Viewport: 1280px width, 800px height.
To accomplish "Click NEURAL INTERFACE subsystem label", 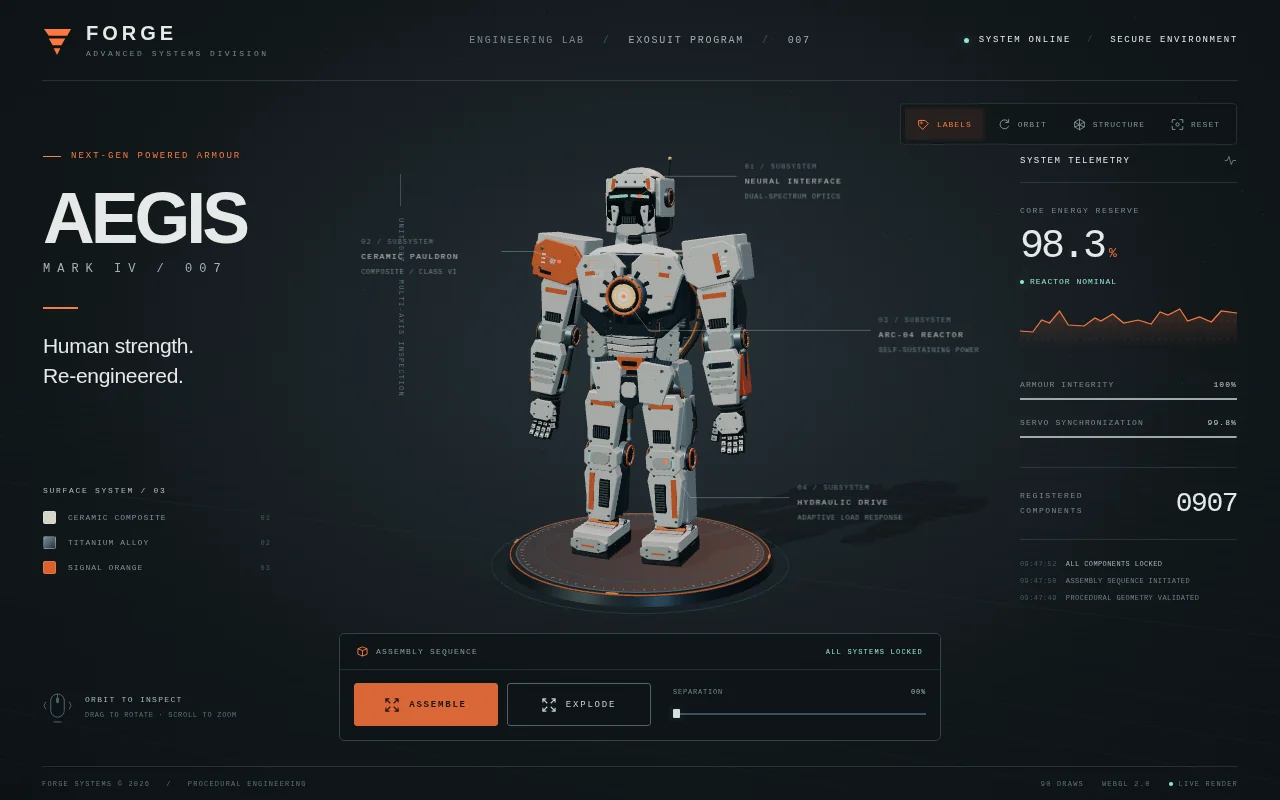I will click(793, 181).
